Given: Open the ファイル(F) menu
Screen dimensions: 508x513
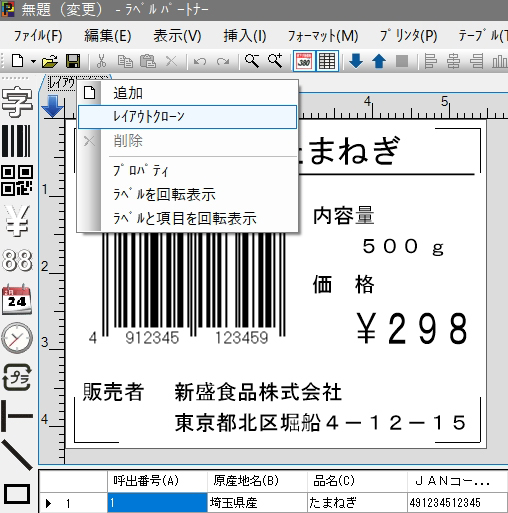Looking at the screenshot, I should [x=38, y=35].
